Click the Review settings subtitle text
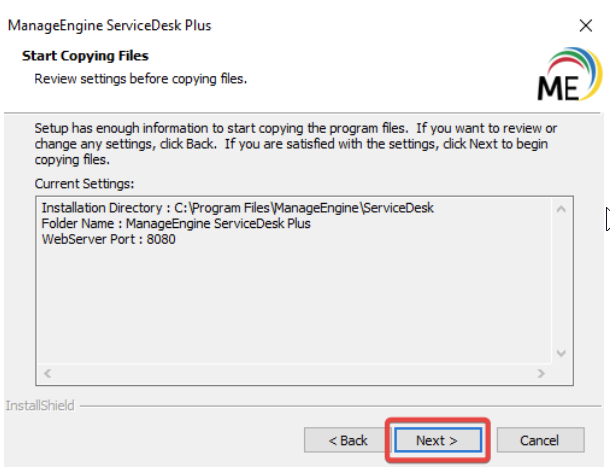610x471 pixels. 140,78
